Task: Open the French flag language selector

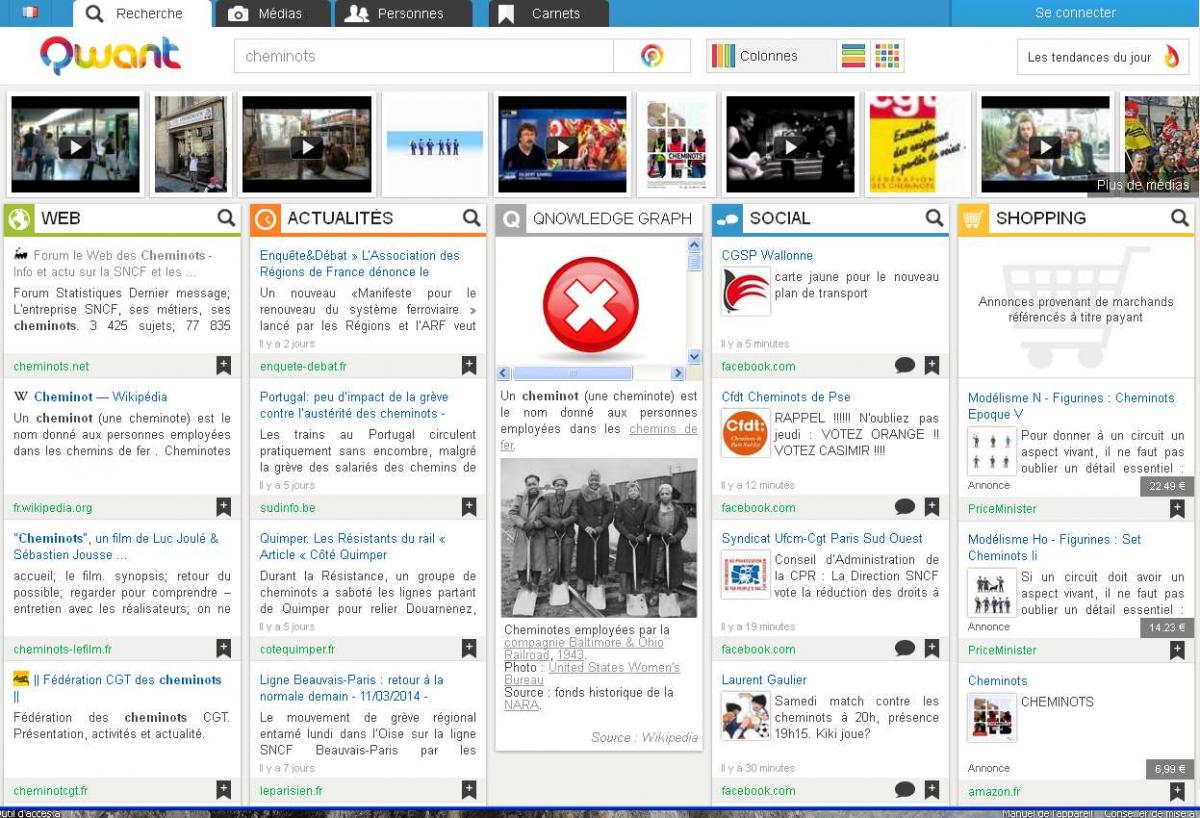Action: (30, 13)
